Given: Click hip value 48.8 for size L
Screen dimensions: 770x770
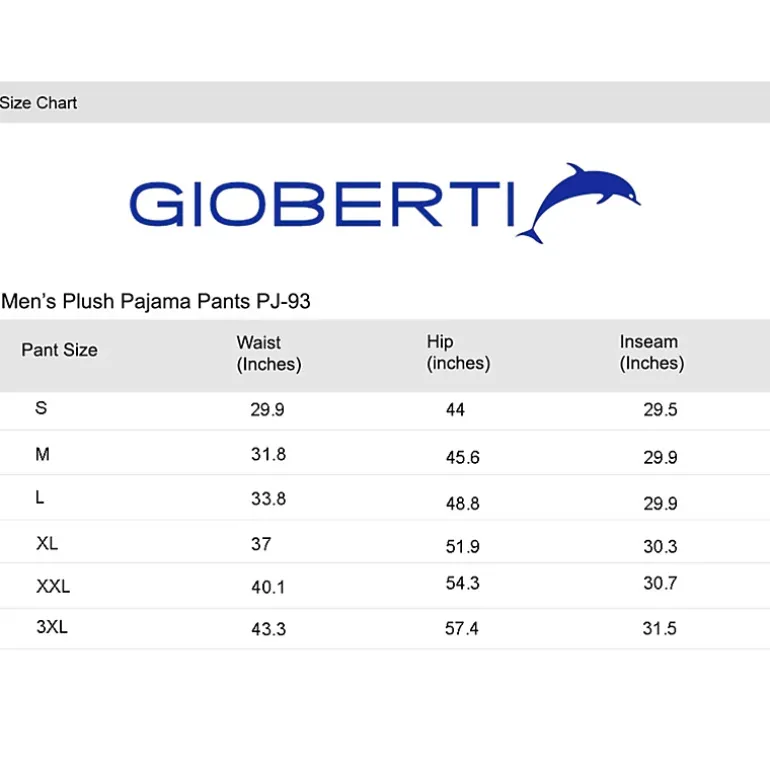Looking at the screenshot, I should click(463, 503).
